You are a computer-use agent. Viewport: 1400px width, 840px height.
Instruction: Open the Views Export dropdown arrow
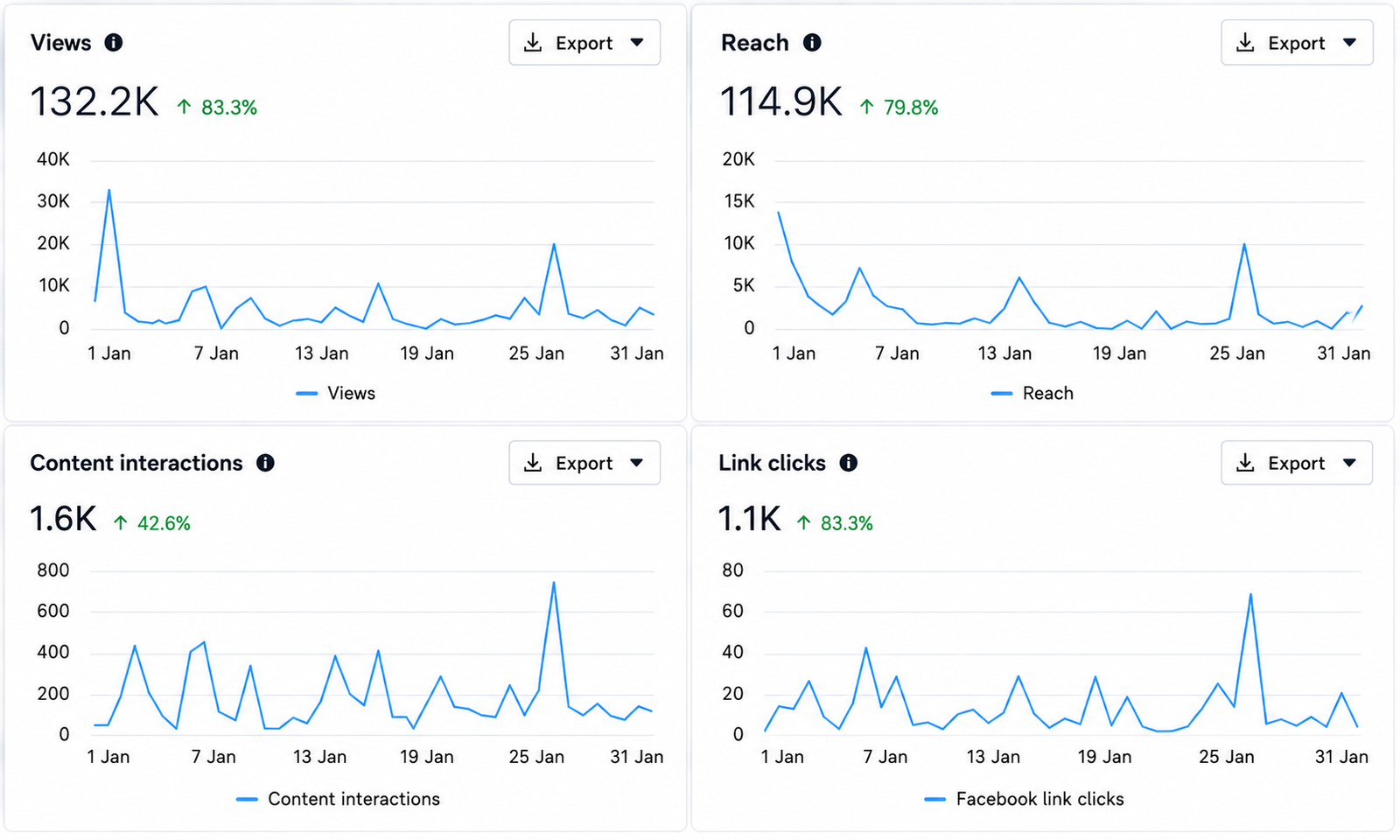(637, 43)
